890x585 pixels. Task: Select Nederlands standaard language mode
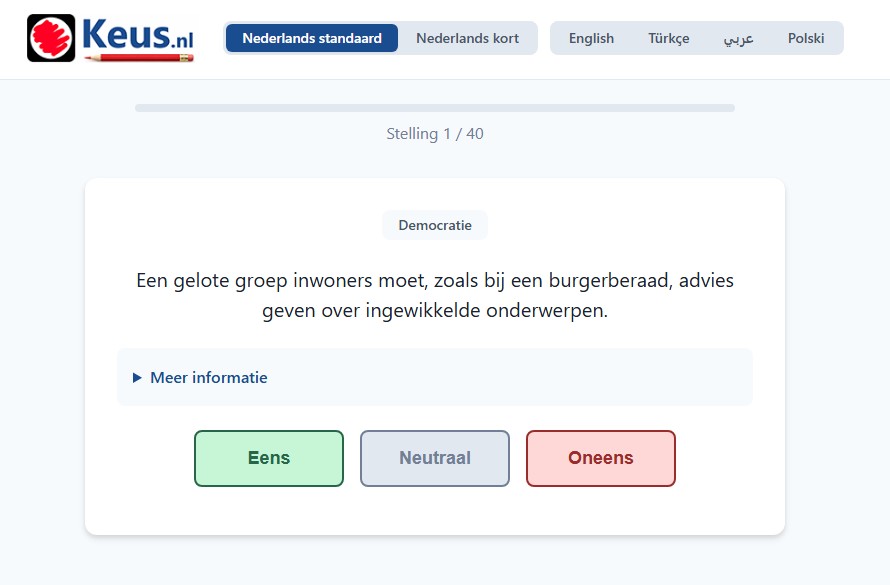[312, 38]
